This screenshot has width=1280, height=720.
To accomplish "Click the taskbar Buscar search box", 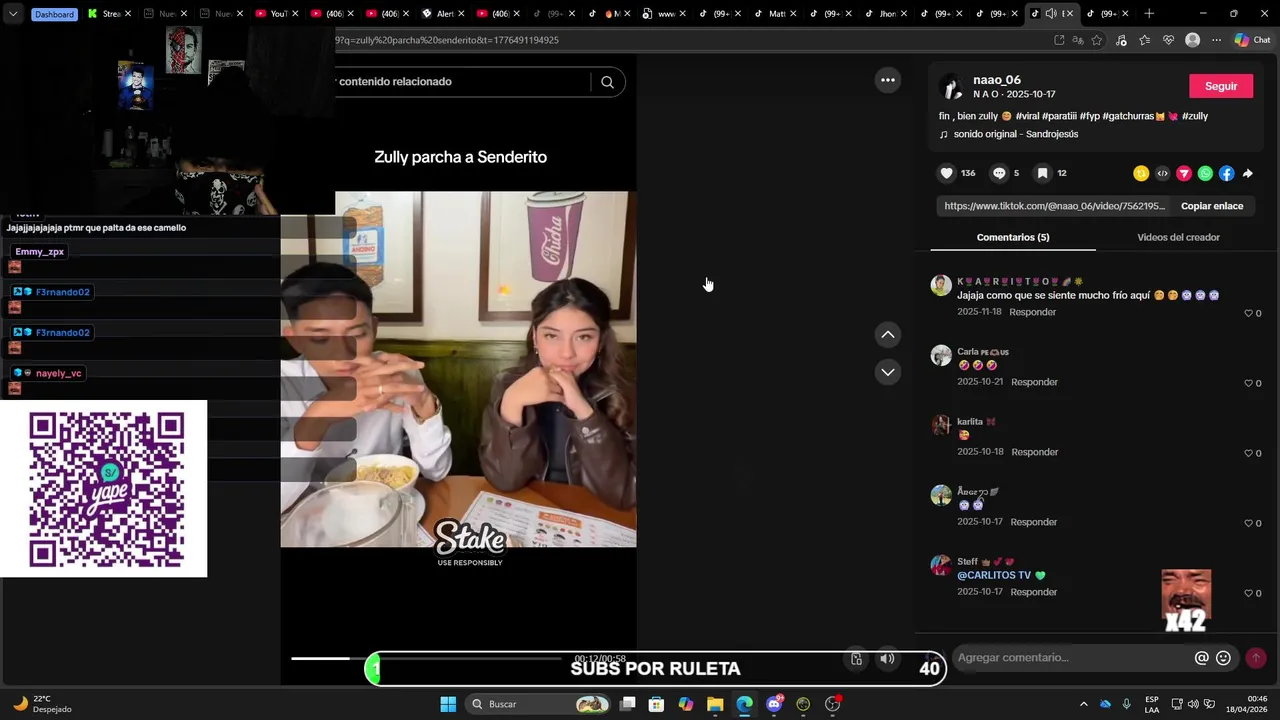I will 538,704.
